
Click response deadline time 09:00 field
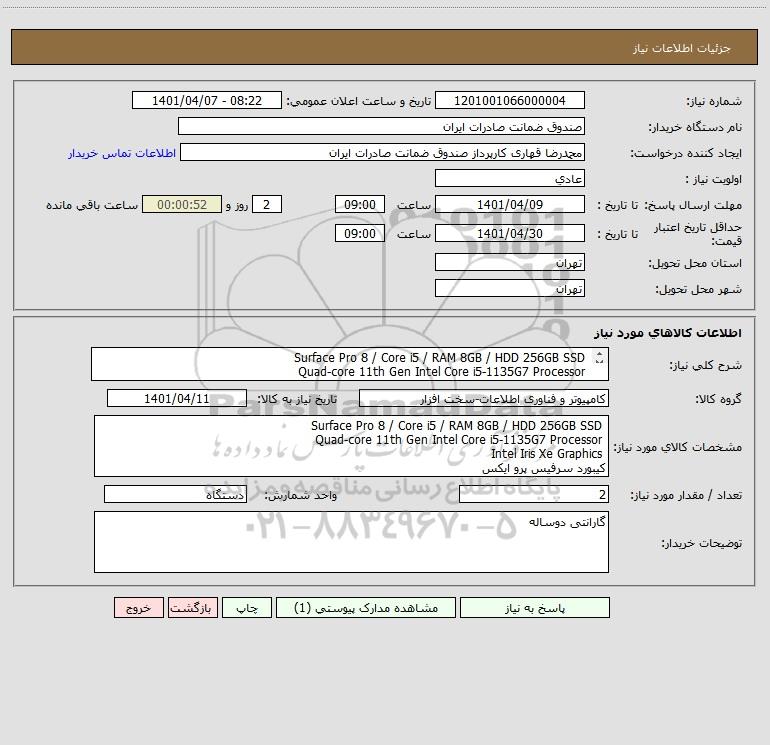pyautogui.click(x=360, y=204)
